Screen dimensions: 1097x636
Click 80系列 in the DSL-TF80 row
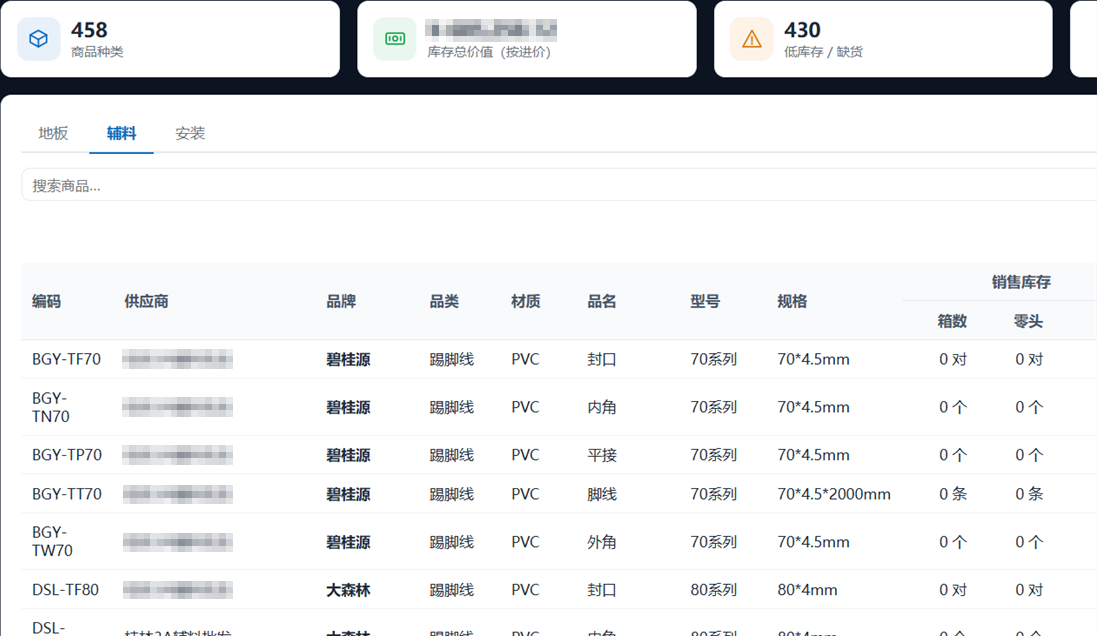point(714,590)
